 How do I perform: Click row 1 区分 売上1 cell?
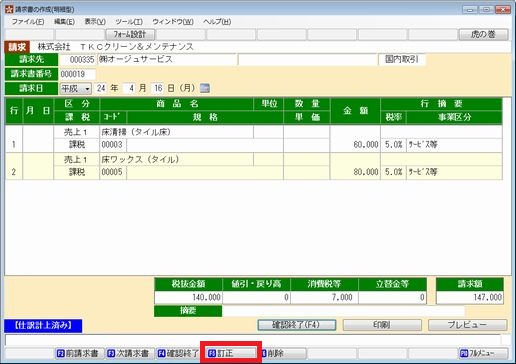click(76, 132)
